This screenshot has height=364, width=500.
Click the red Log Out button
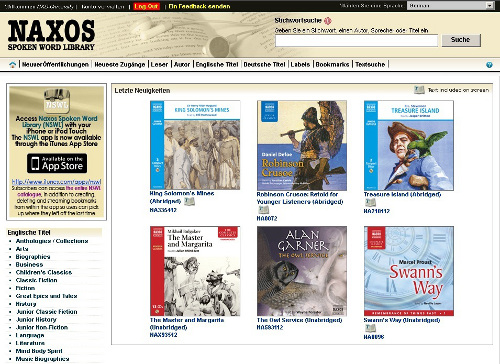coord(147,6)
